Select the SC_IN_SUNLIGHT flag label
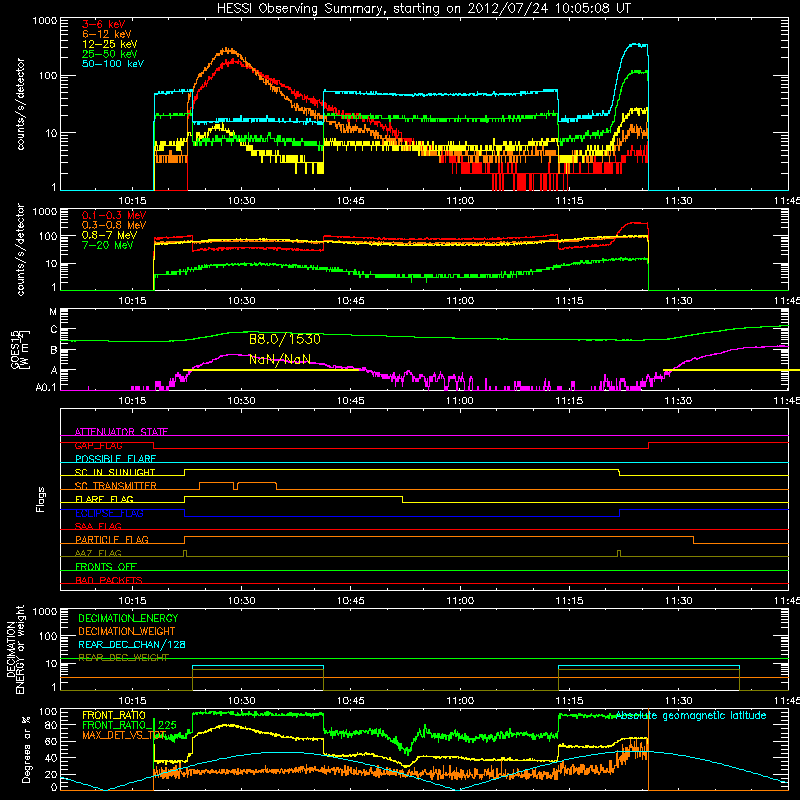This screenshot has width=800, height=800. pos(115,472)
